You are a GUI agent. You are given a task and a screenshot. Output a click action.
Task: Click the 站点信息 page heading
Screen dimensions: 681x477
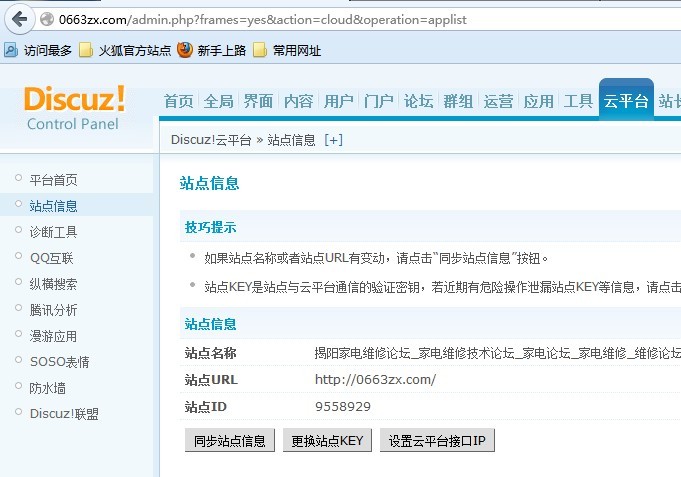coord(209,183)
